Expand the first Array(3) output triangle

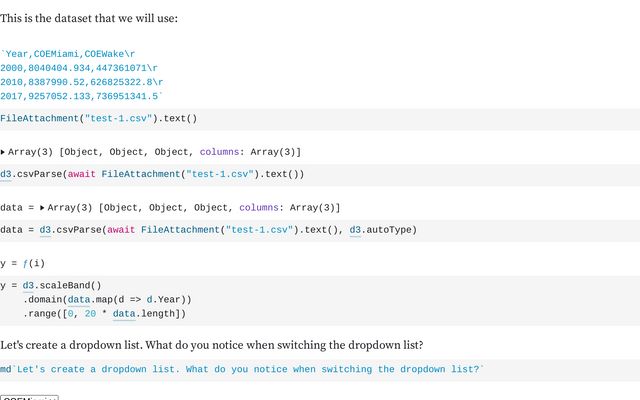(3, 152)
